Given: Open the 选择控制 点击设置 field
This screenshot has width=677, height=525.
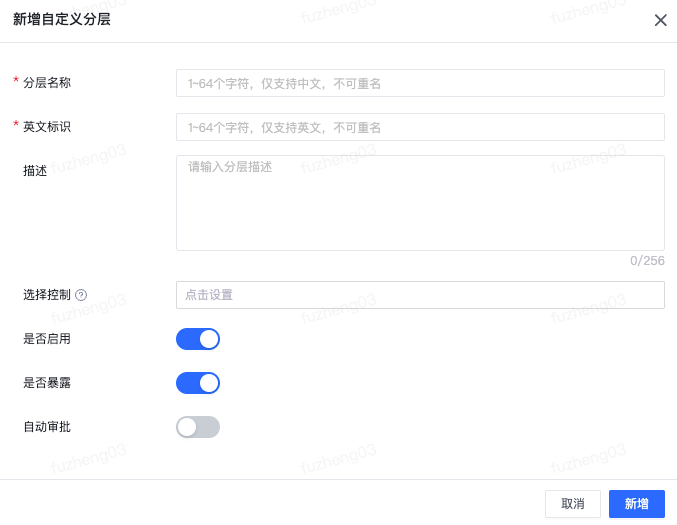Looking at the screenshot, I should (x=420, y=295).
